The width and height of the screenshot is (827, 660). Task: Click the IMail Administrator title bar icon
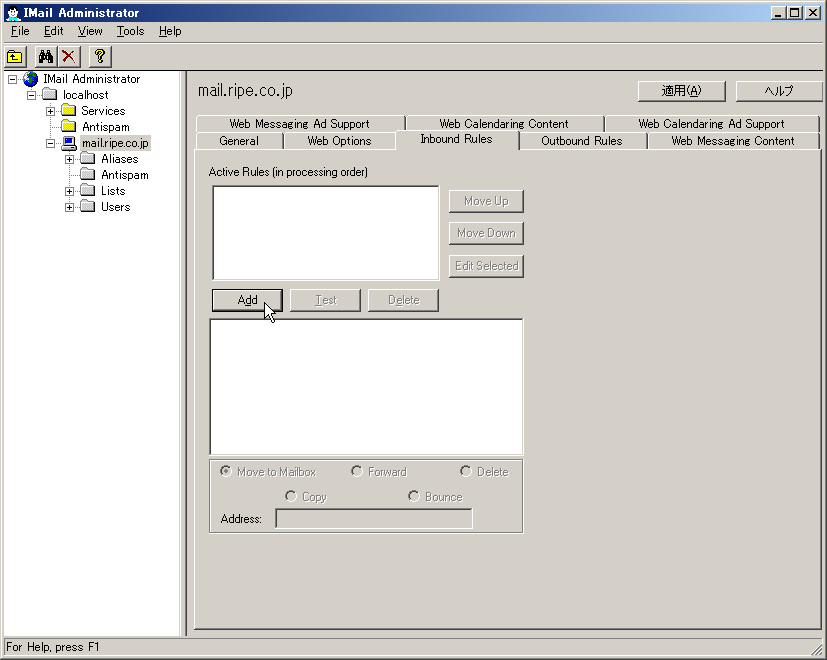[13, 13]
